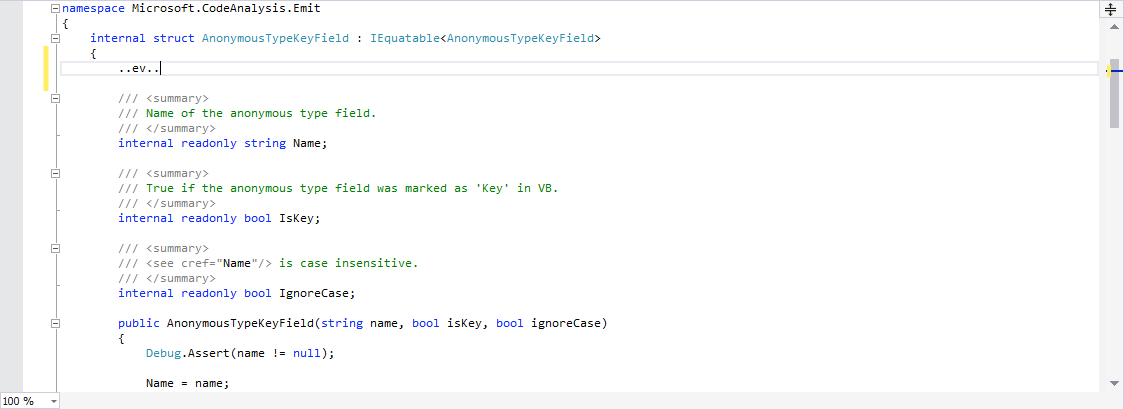Screen dimensions: 1124x409
Task: Open the 100 % zoom dropdown
Action: [x=54, y=401]
